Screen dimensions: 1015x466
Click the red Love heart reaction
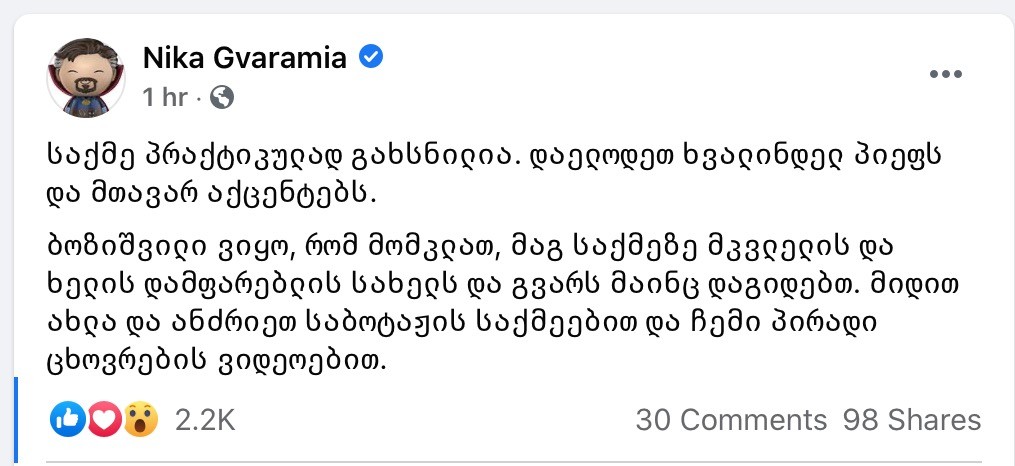tap(105, 421)
